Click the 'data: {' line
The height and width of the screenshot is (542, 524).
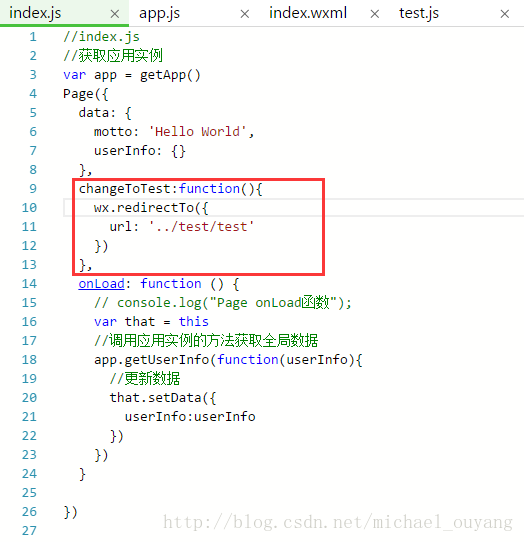tap(105, 113)
